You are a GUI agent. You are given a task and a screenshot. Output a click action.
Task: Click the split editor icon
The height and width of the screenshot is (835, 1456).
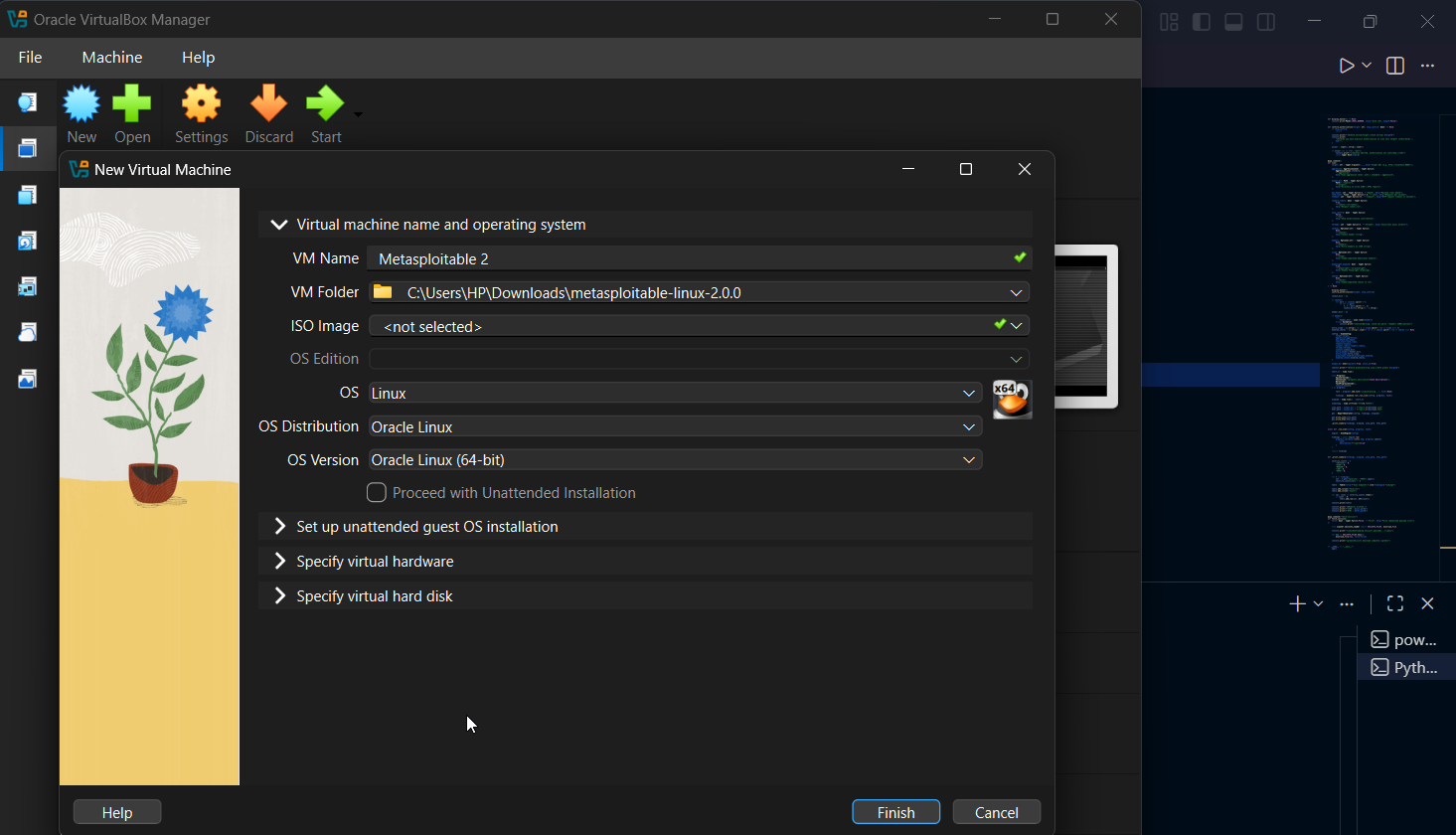tap(1395, 66)
